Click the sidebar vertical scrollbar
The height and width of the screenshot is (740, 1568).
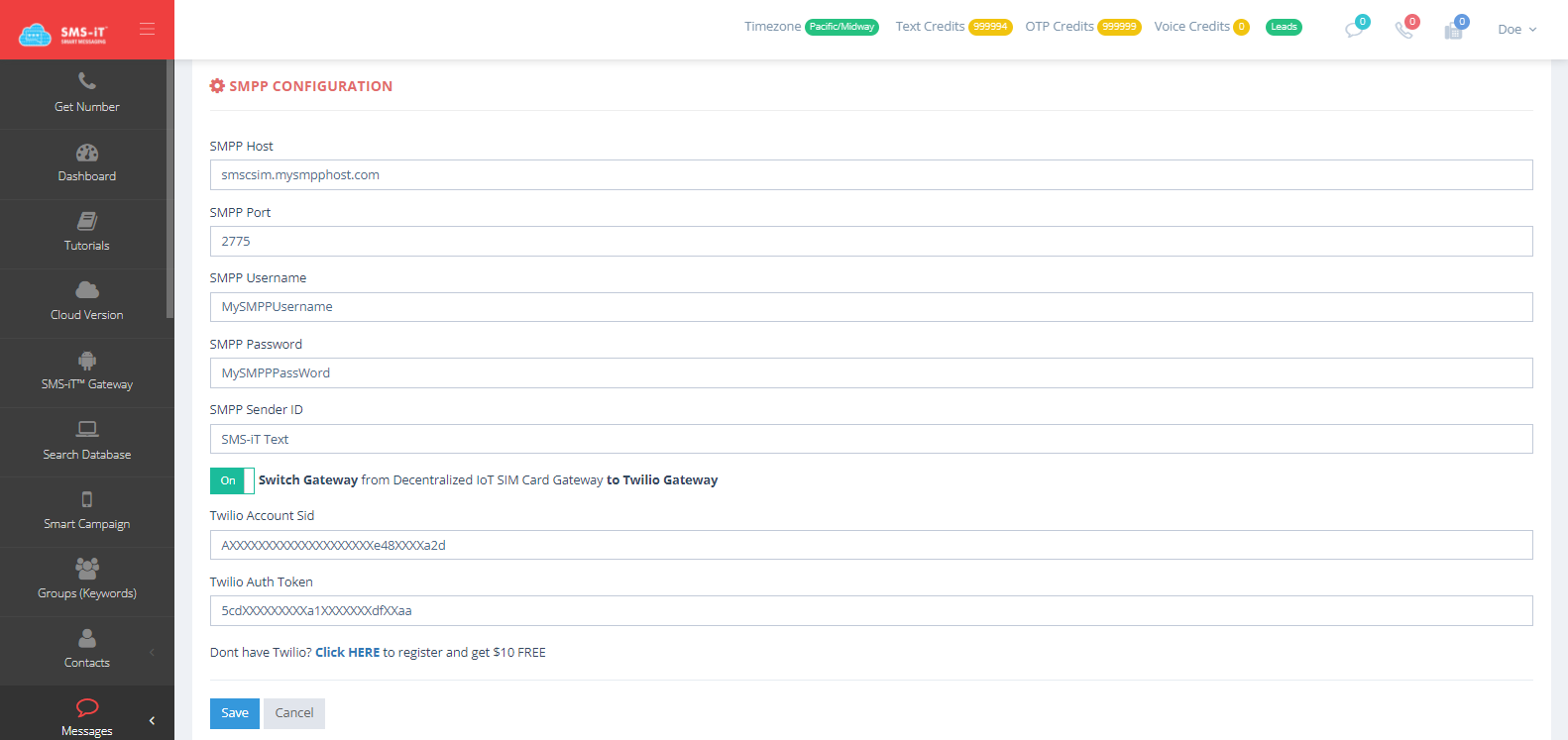[x=170, y=188]
